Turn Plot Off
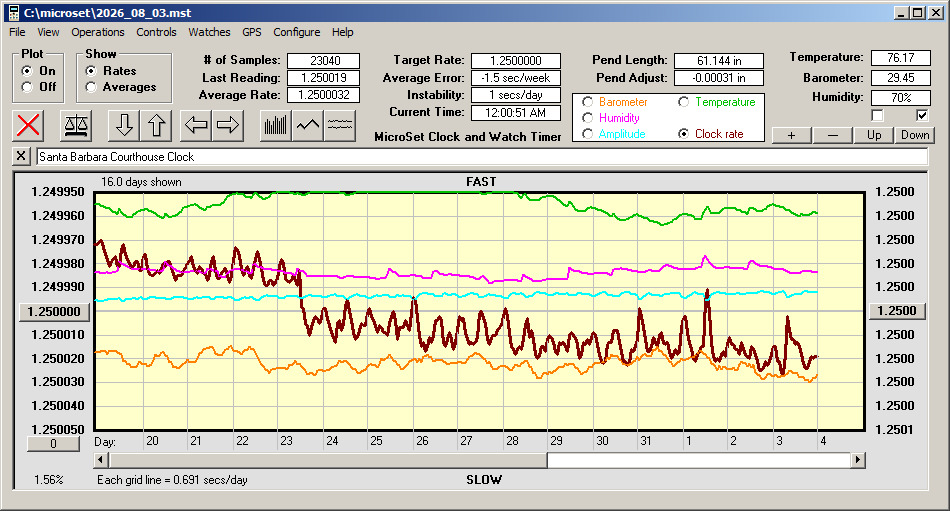Image resolution: width=950 pixels, height=511 pixels. (27, 87)
